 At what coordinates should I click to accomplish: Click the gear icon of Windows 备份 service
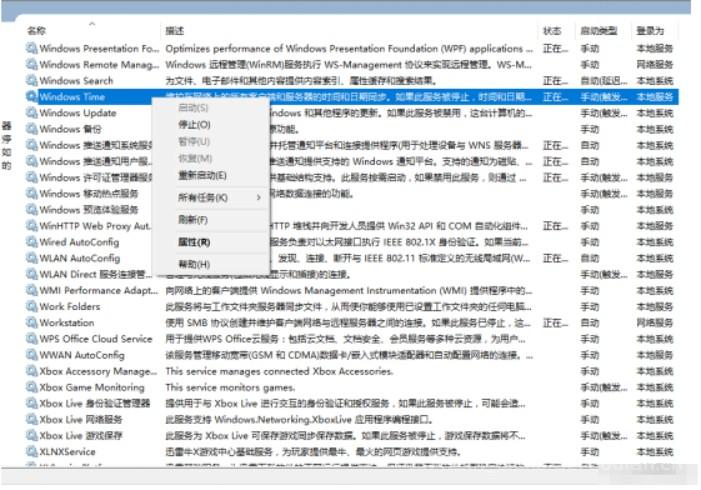31,129
